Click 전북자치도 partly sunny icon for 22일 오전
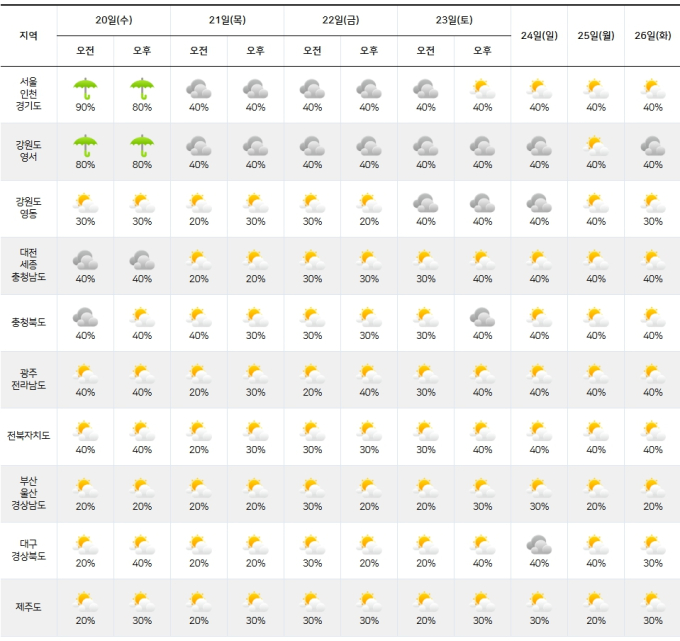Screen dimensions: 680x641 [312, 431]
